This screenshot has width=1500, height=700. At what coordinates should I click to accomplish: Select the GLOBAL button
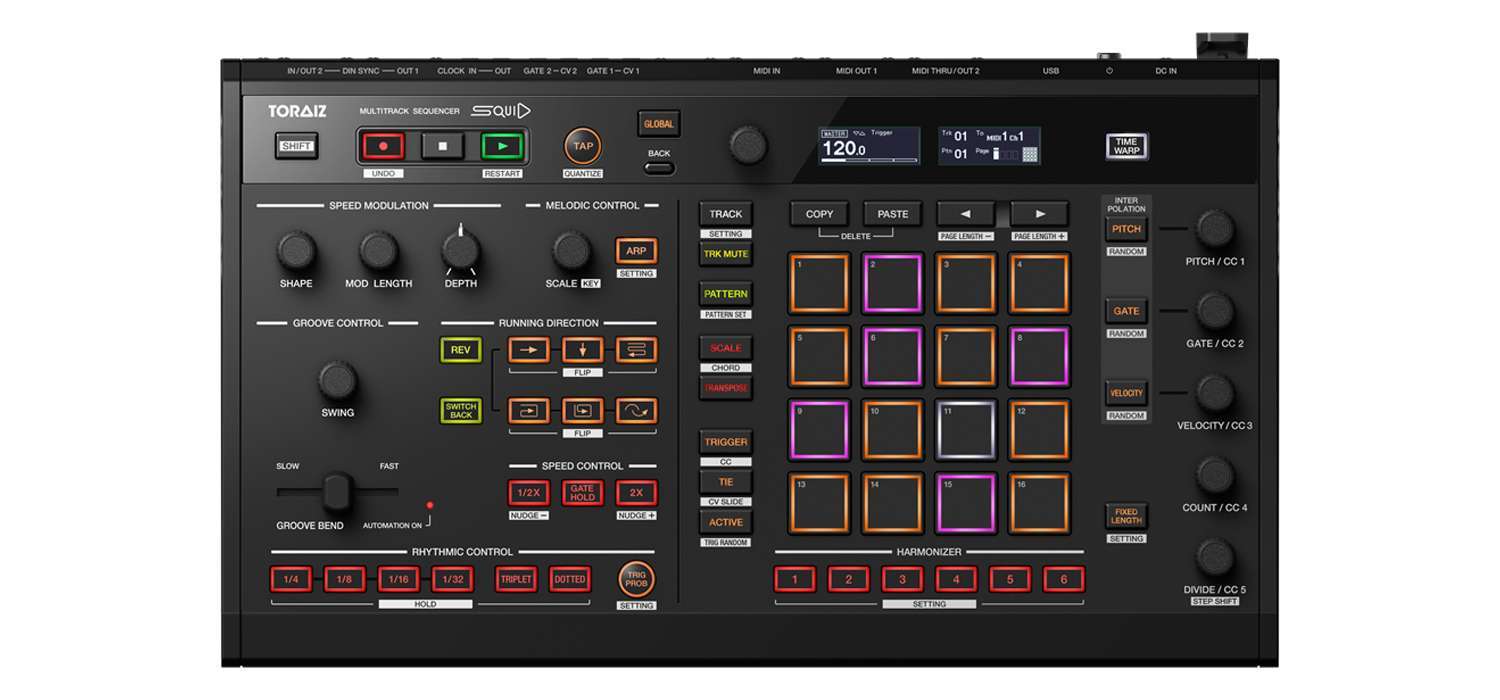click(659, 124)
